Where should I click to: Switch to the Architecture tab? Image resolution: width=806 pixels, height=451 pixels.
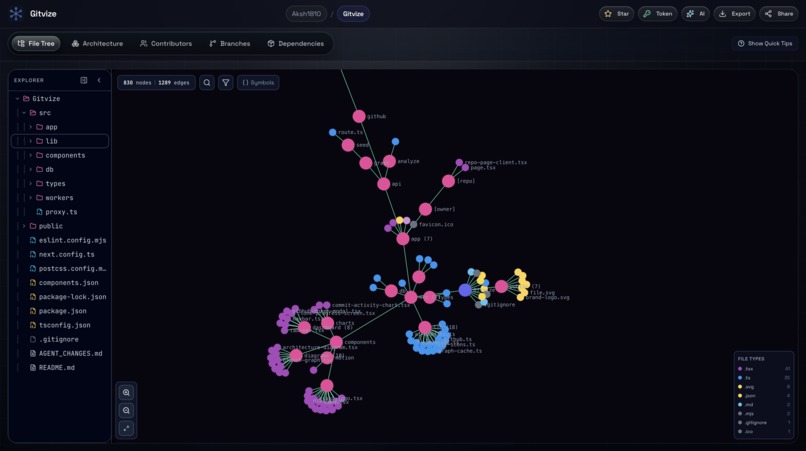coord(97,44)
